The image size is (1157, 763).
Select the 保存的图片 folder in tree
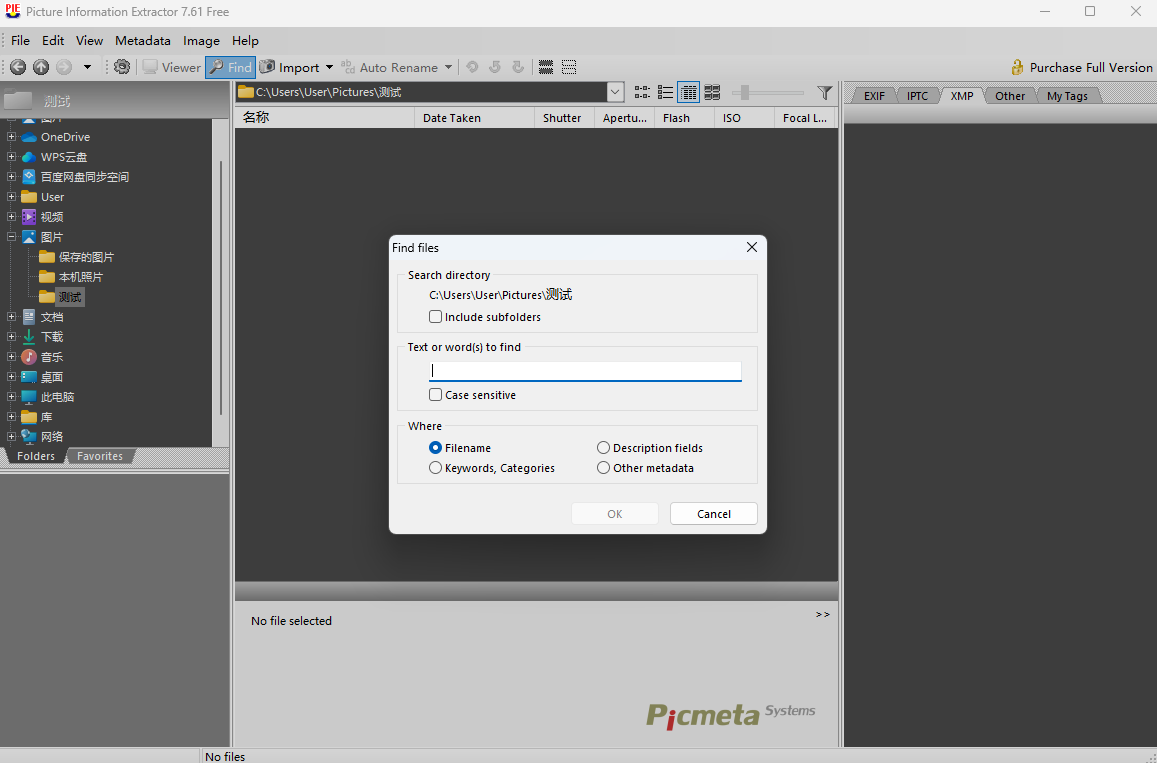86,257
